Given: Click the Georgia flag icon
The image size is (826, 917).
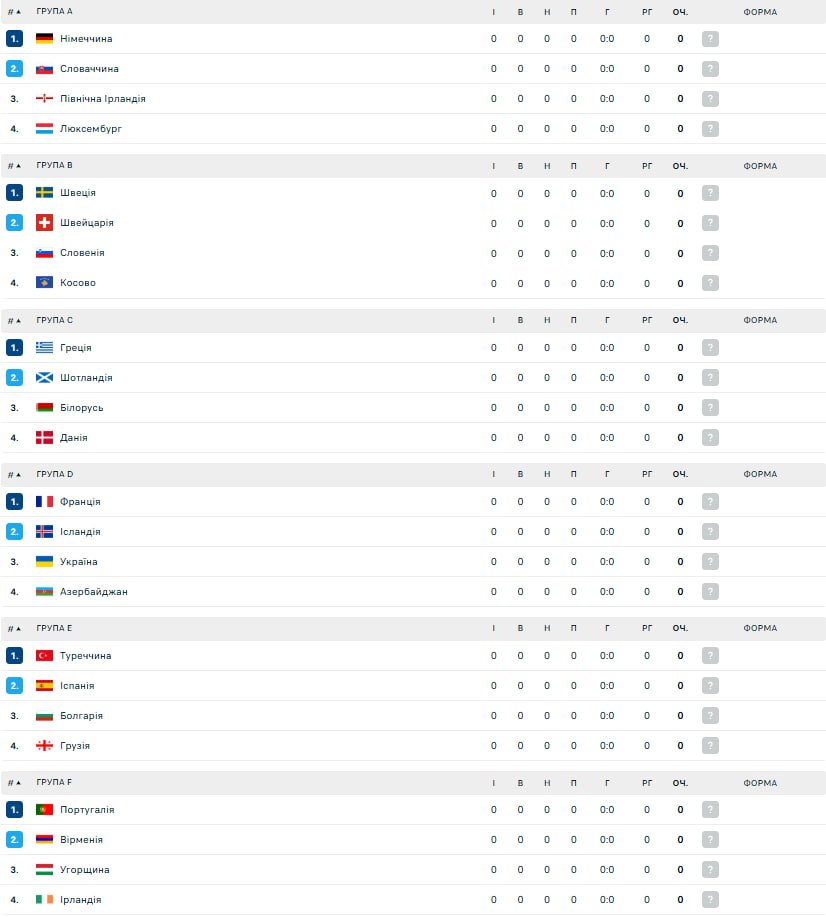Looking at the screenshot, I should 44,746.
